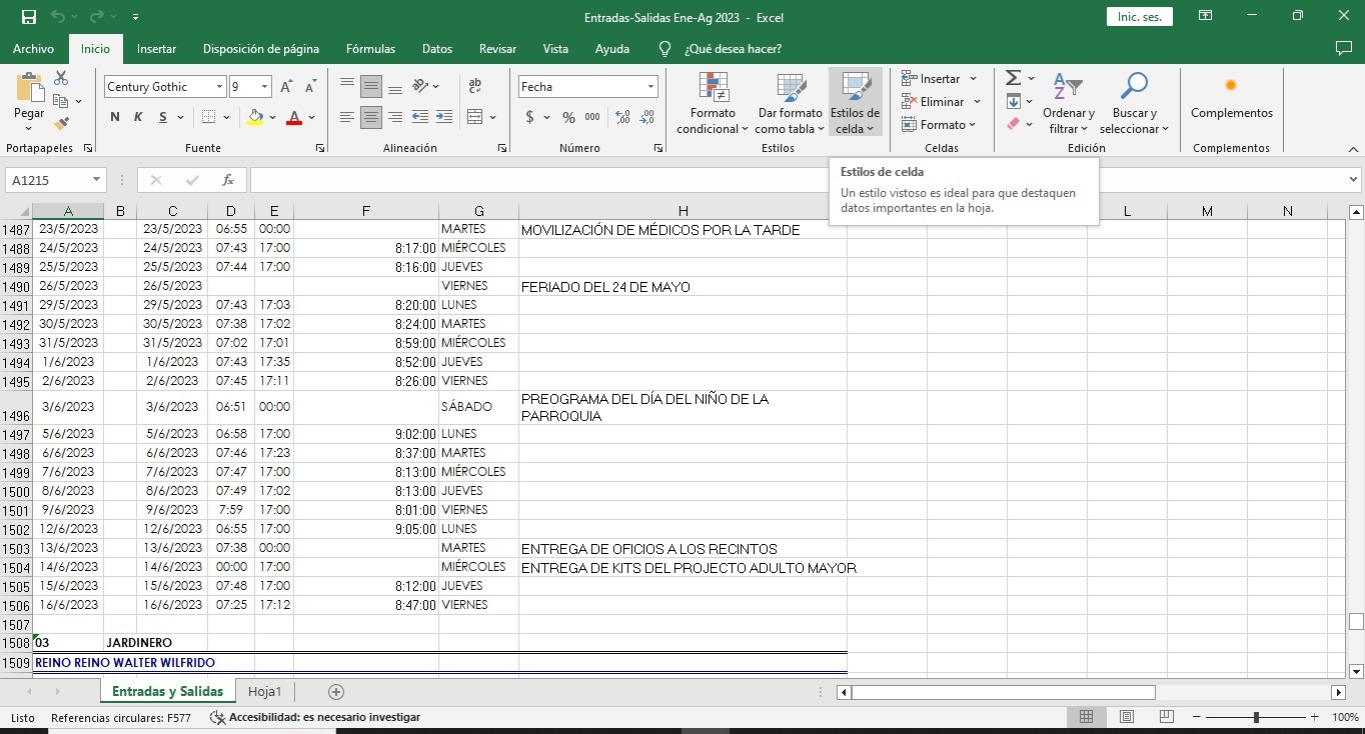This screenshot has height=734, width=1365.
Task: Click the Save icon in title bar
Action: (29, 17)
